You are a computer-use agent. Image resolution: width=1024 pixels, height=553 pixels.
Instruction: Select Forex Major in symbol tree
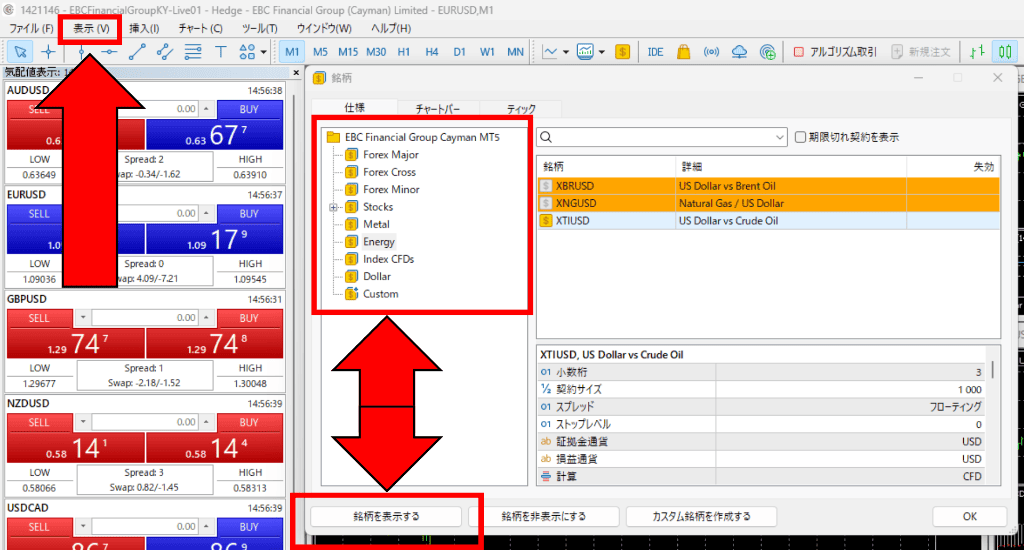391,155
